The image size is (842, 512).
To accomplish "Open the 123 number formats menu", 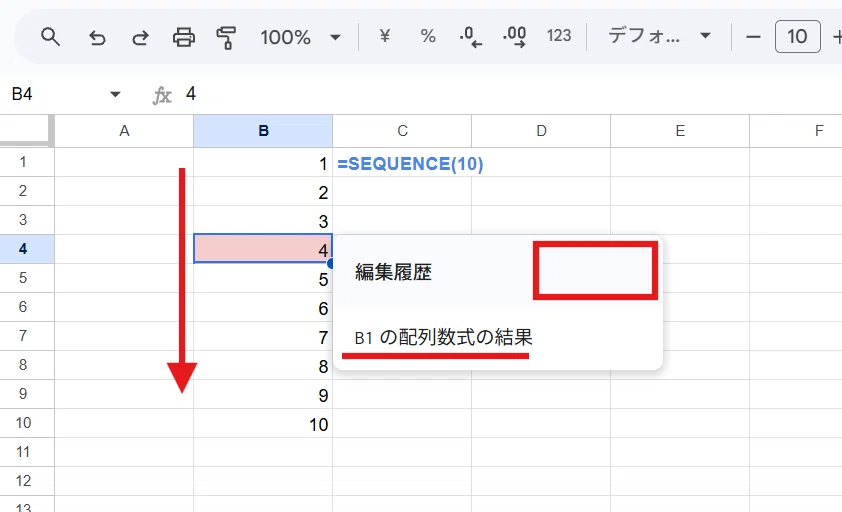I will (558, 36).
